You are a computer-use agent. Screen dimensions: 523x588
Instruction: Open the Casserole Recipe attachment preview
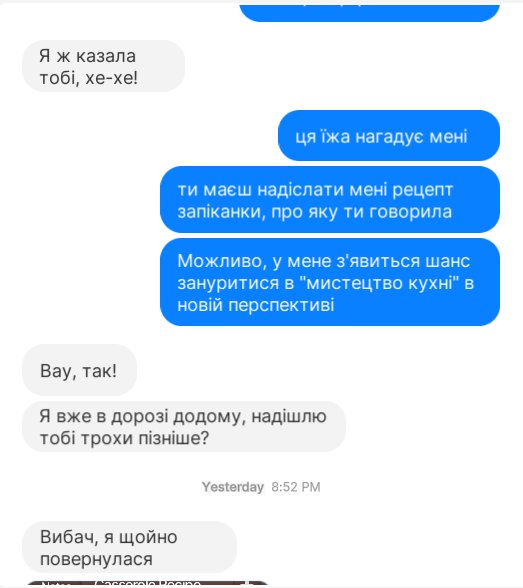pos(147,584)
